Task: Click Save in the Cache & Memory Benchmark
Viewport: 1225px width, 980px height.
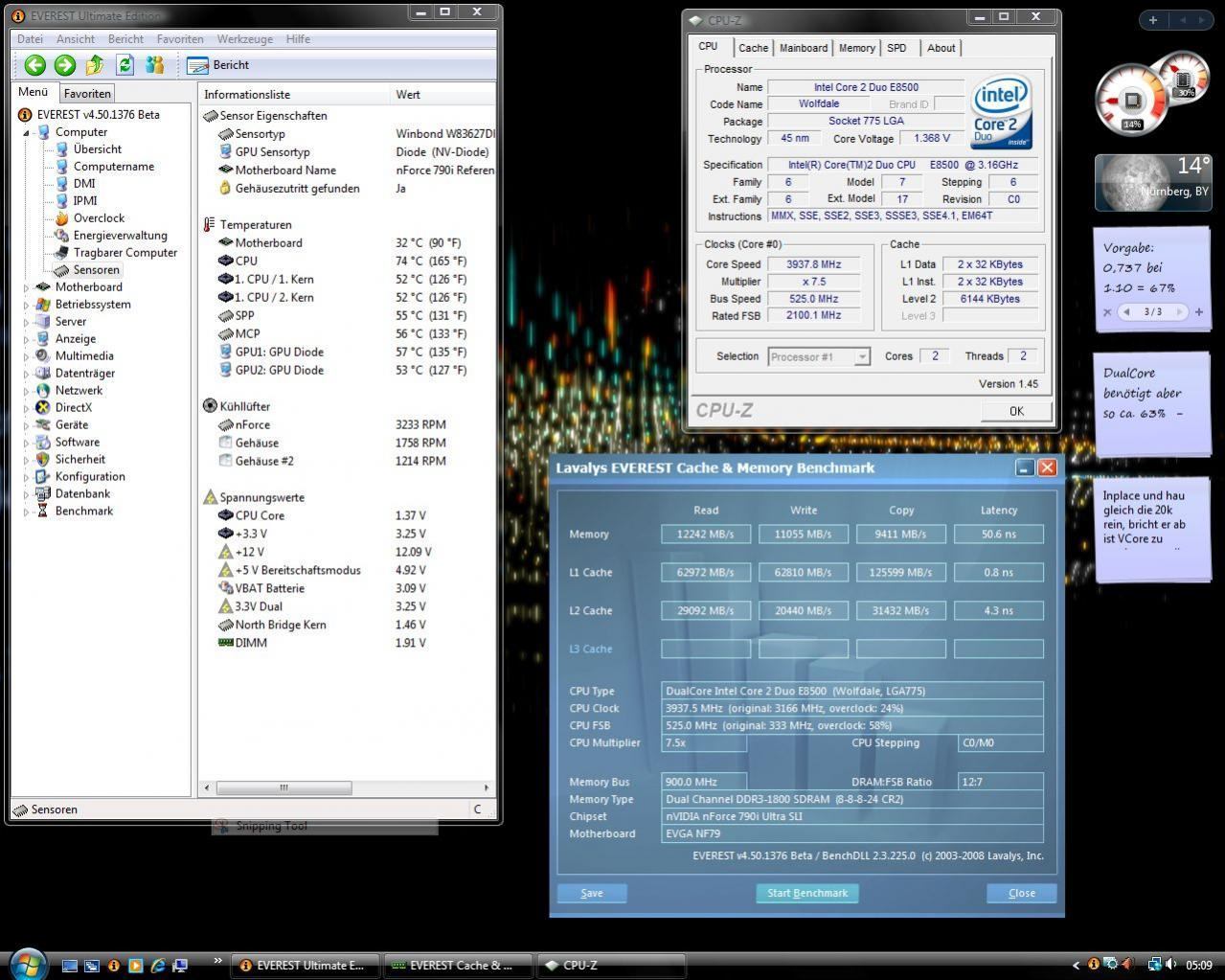Action: (x=592, y=893)
